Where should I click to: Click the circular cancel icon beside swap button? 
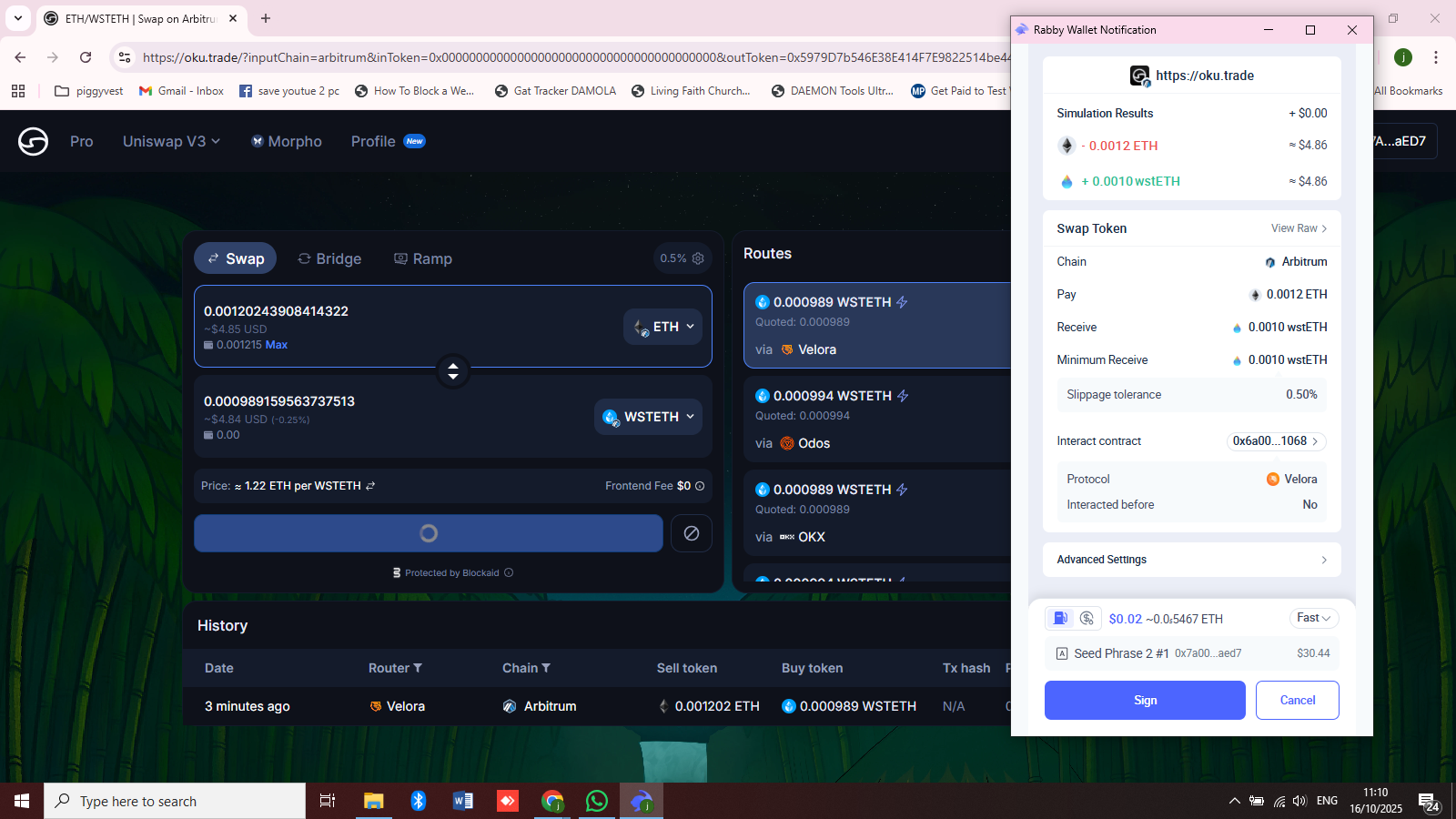[x=691, y=533]
